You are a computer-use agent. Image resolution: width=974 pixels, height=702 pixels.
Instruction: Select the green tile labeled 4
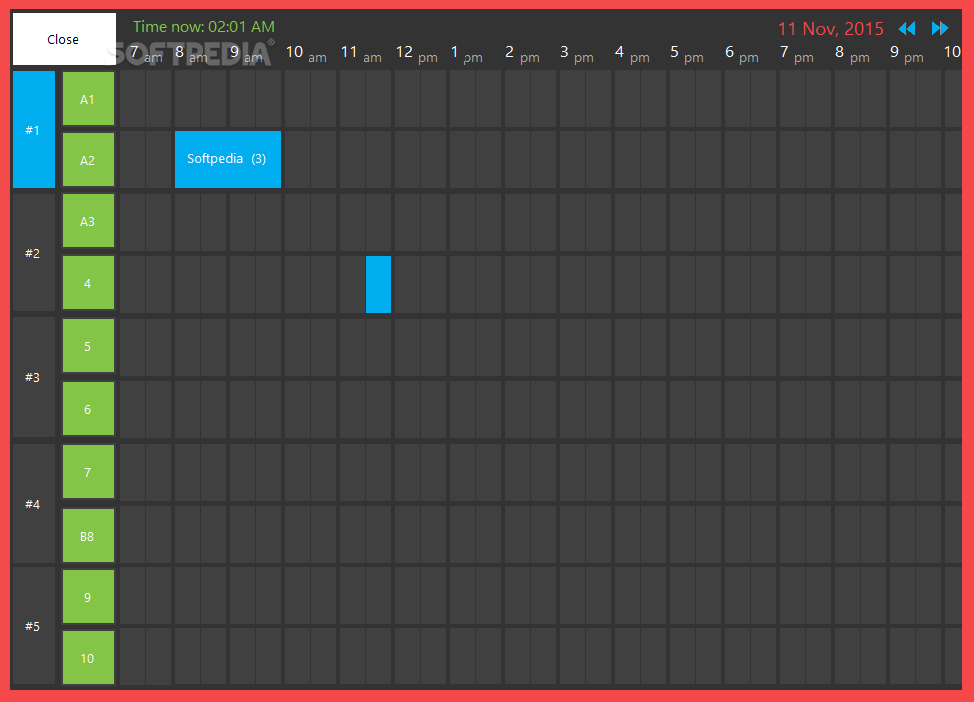[x=88, y=283]
